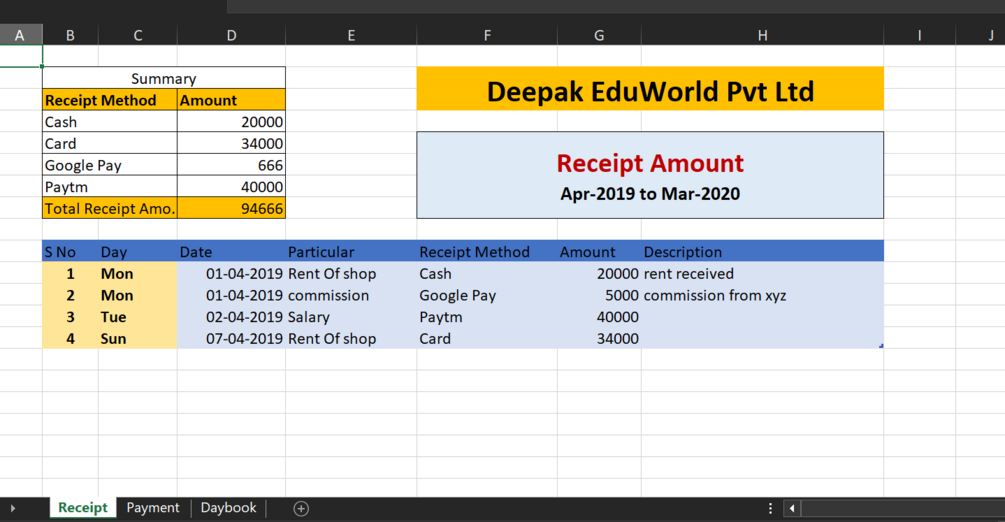
Task: Click the sheet tab scroll arrow at bottom left
Action: pyautogui.click(x=13, y=509)
